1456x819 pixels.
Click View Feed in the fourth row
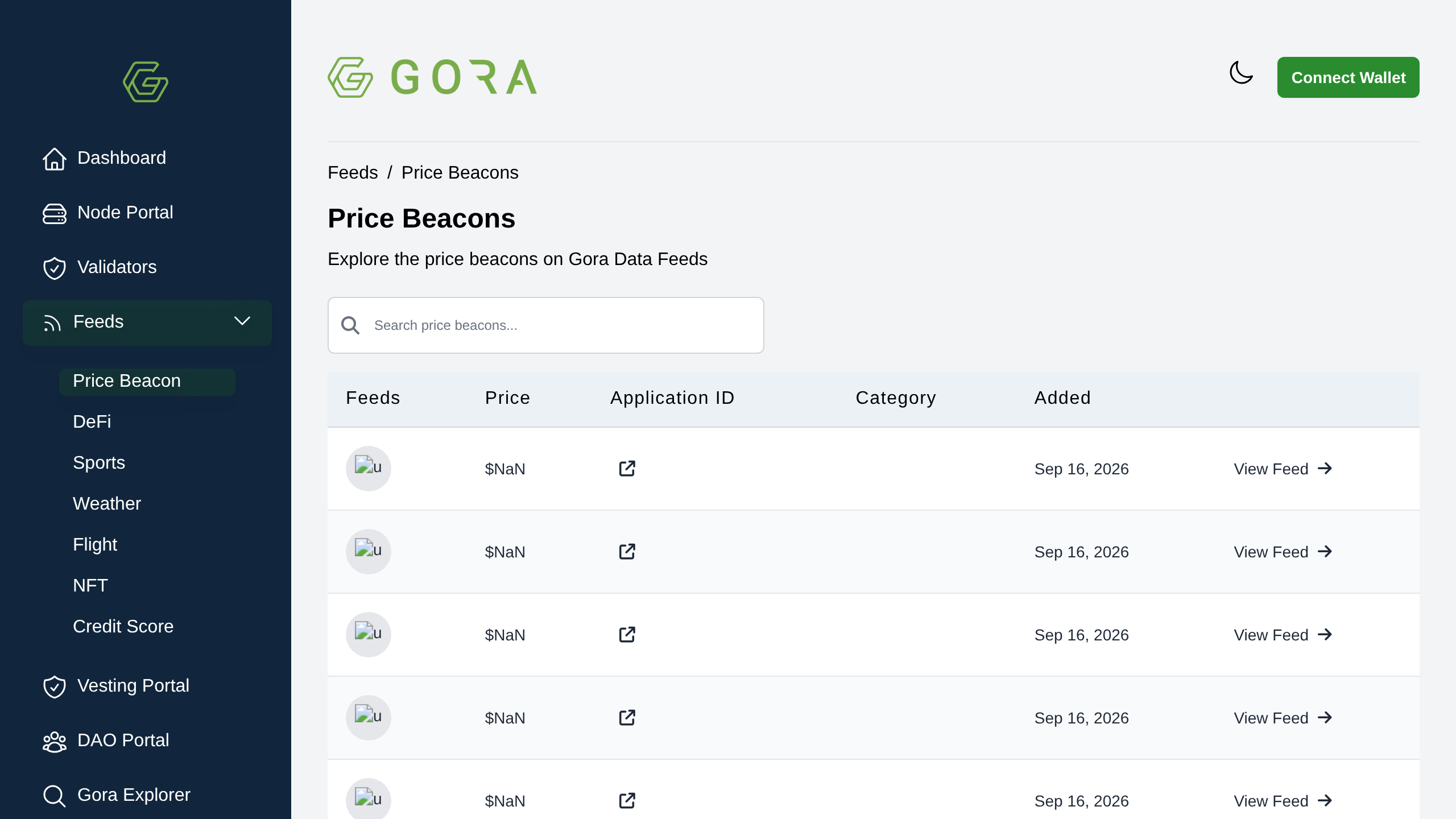[x=1283, y=718]
